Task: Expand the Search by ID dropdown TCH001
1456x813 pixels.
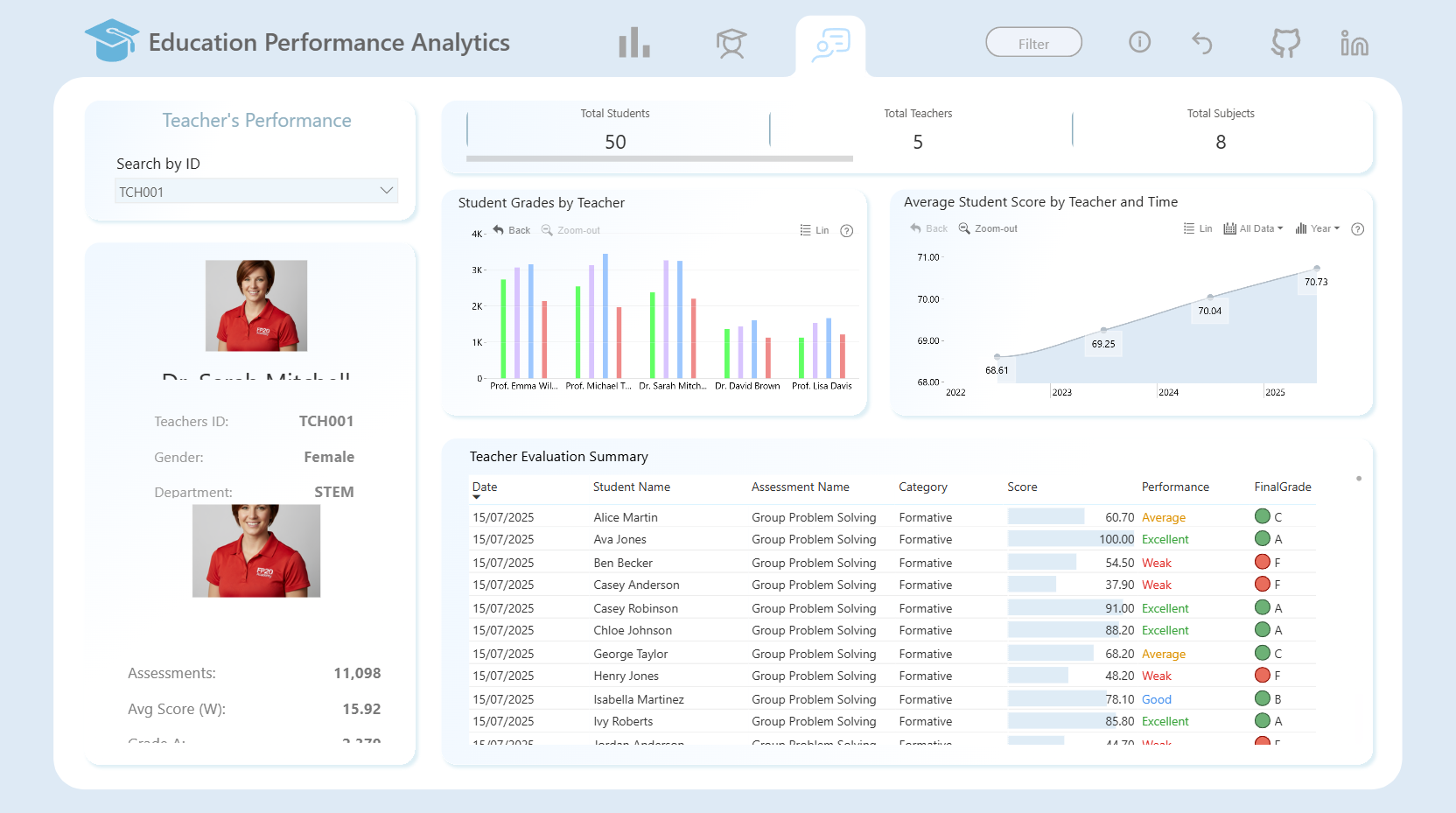Action: 256,191
